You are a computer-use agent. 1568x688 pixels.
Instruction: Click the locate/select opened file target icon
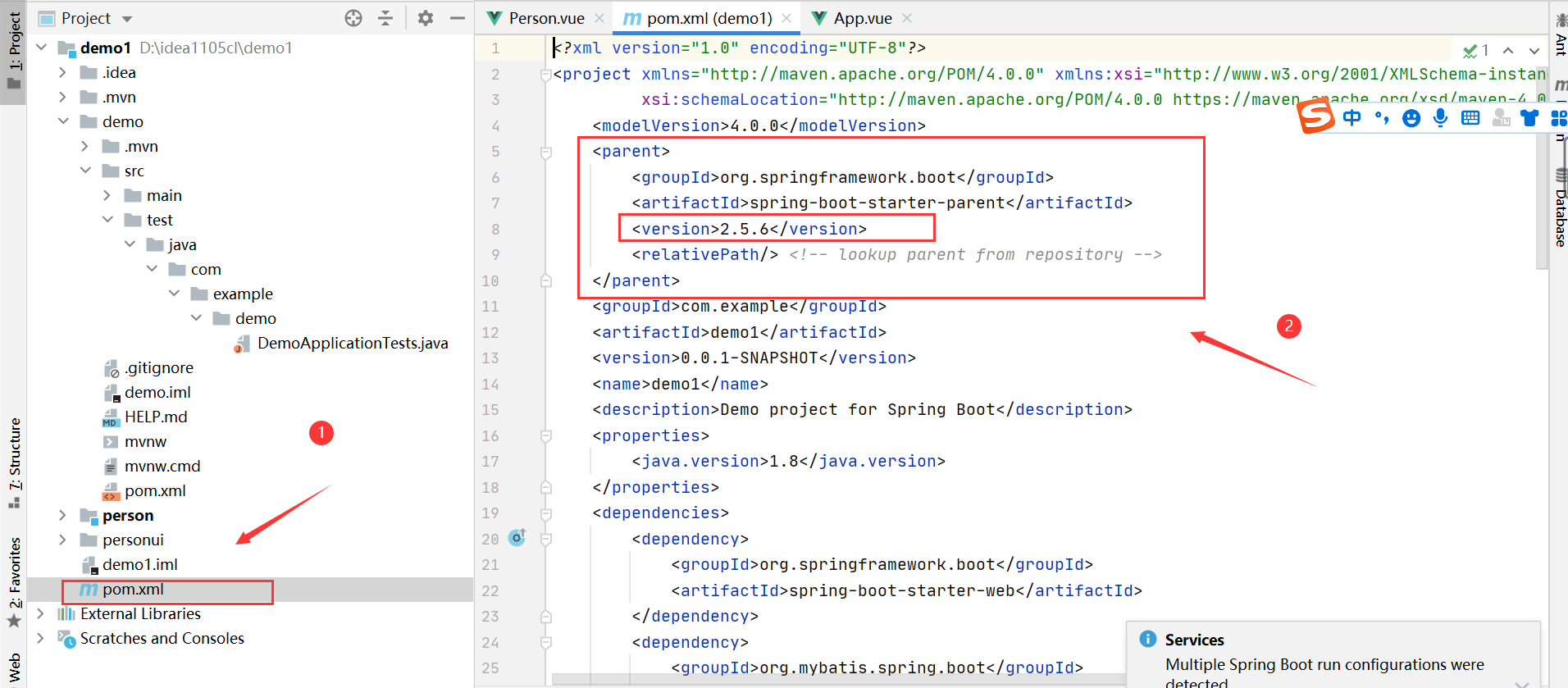tap(353, 18)
